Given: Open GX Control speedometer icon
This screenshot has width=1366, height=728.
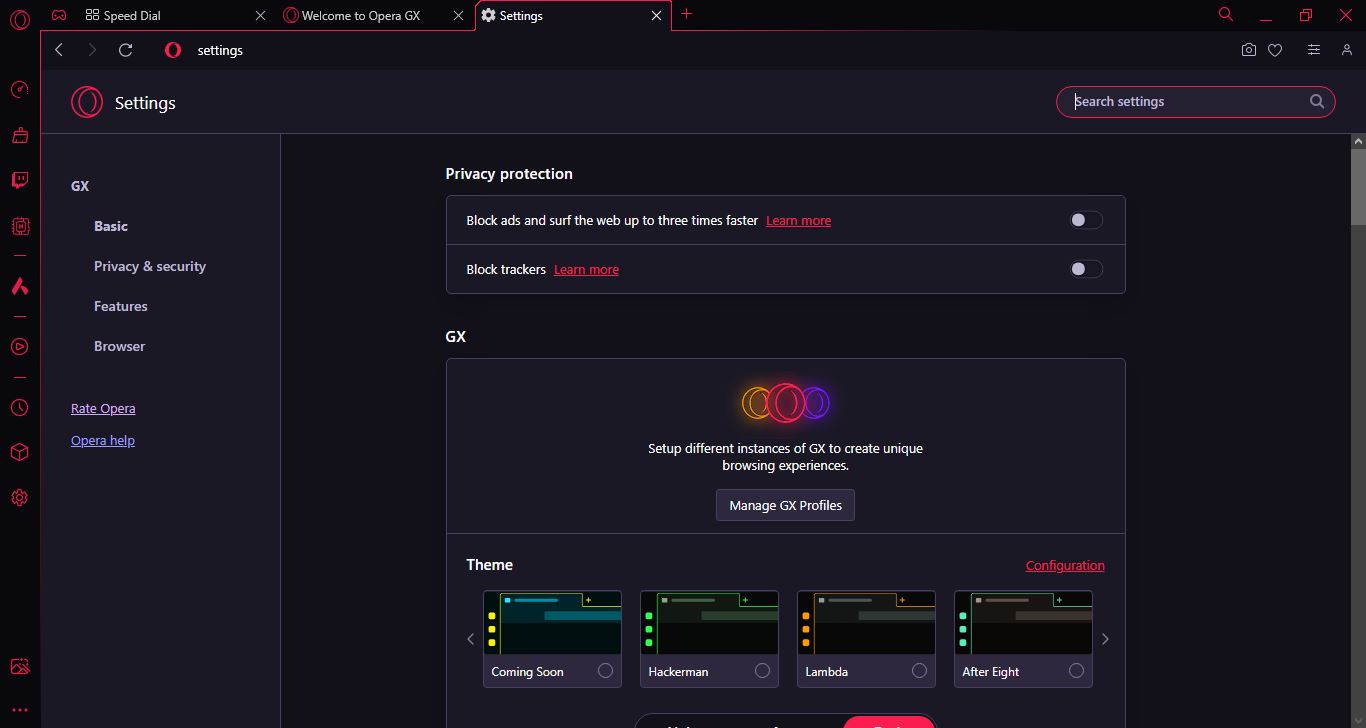Looking at the screenshot, I should click(x=19, y=90).
